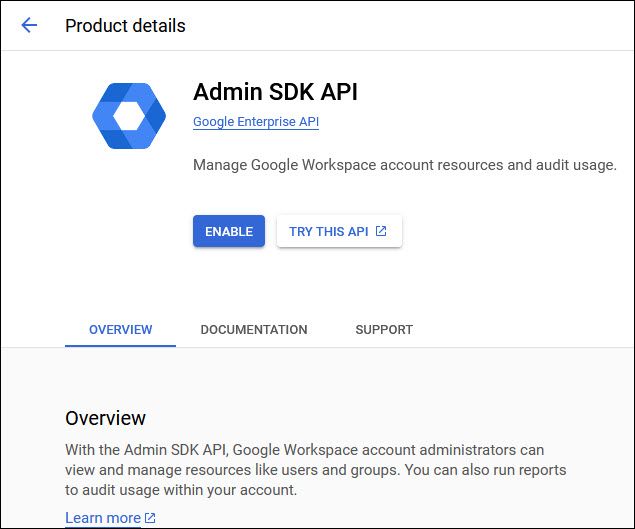Click first line starting With the Admin SDK
The height and width of the screenshot is (529, 635).
(304, 451)
